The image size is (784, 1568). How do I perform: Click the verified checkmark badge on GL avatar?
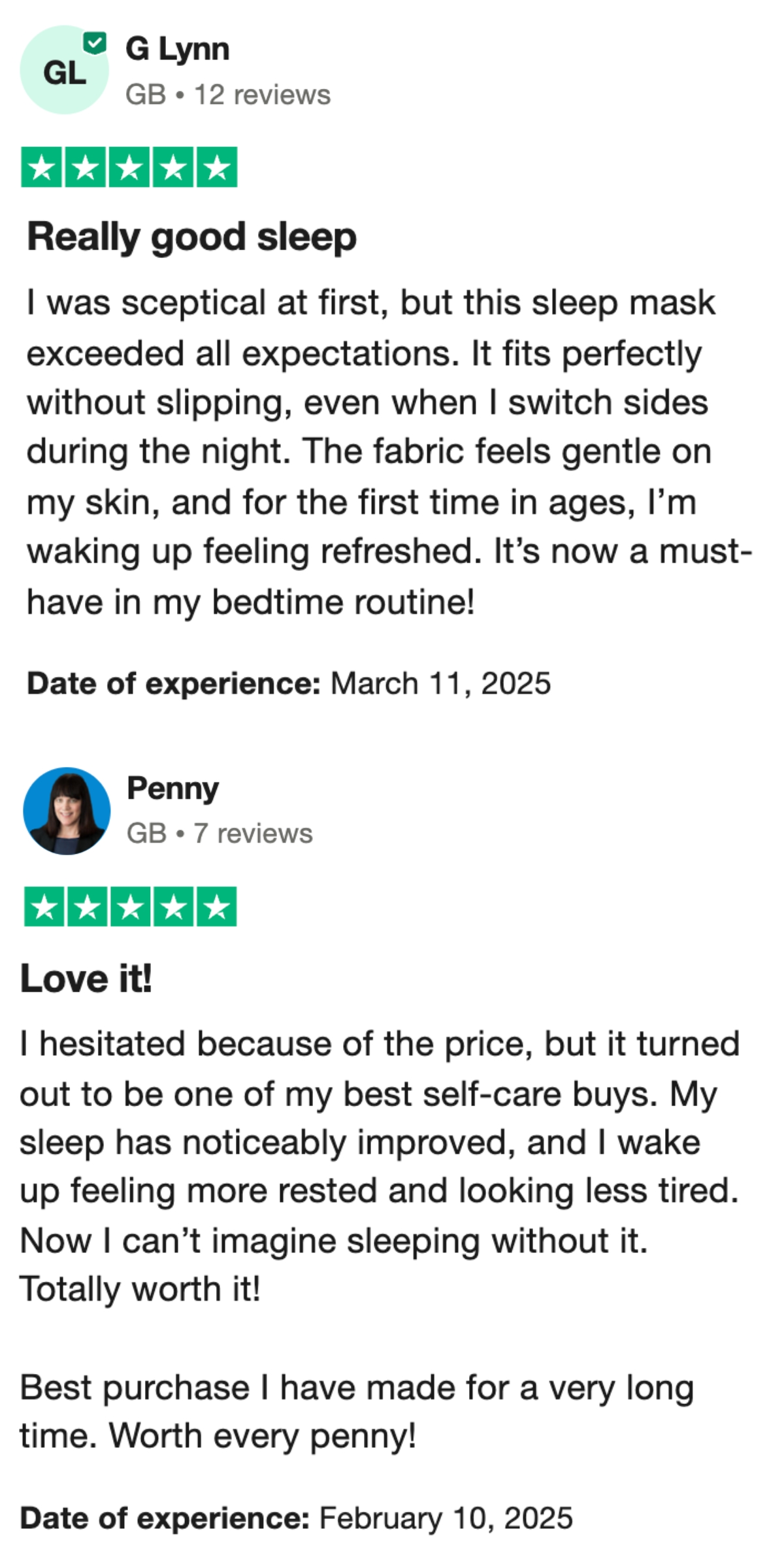pyautogui.click(x=95, y=44)
